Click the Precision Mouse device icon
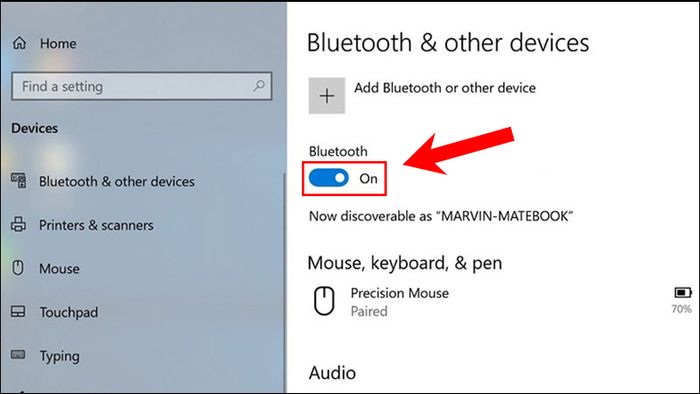This screenshot has height=394, width=700. click(324, 301)
